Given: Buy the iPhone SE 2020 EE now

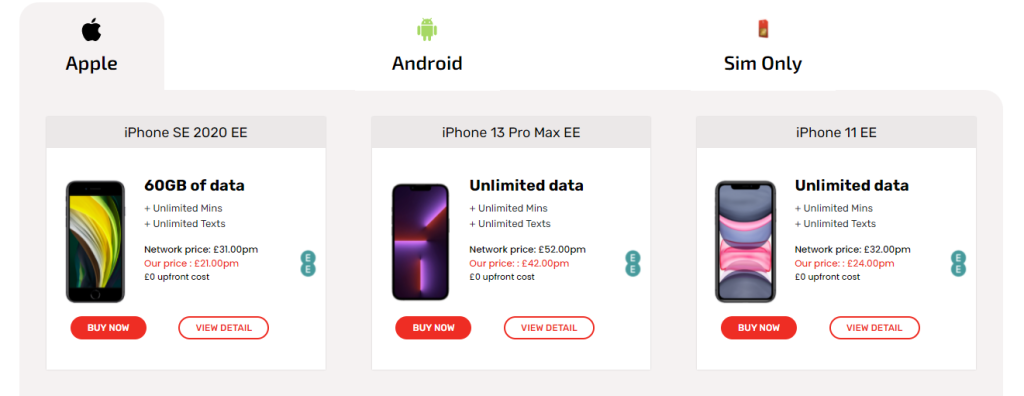Looking at the screenshot, I should (x=108, y=328).
